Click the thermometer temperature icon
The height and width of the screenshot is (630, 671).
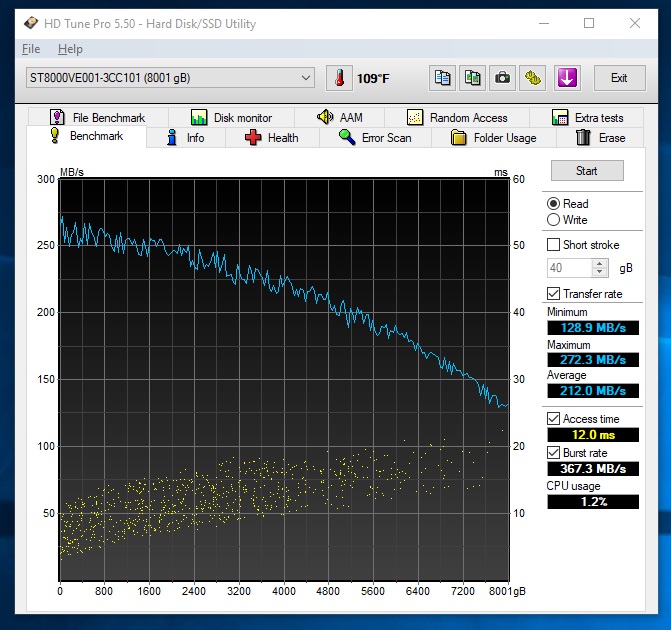tap(340, 78)
